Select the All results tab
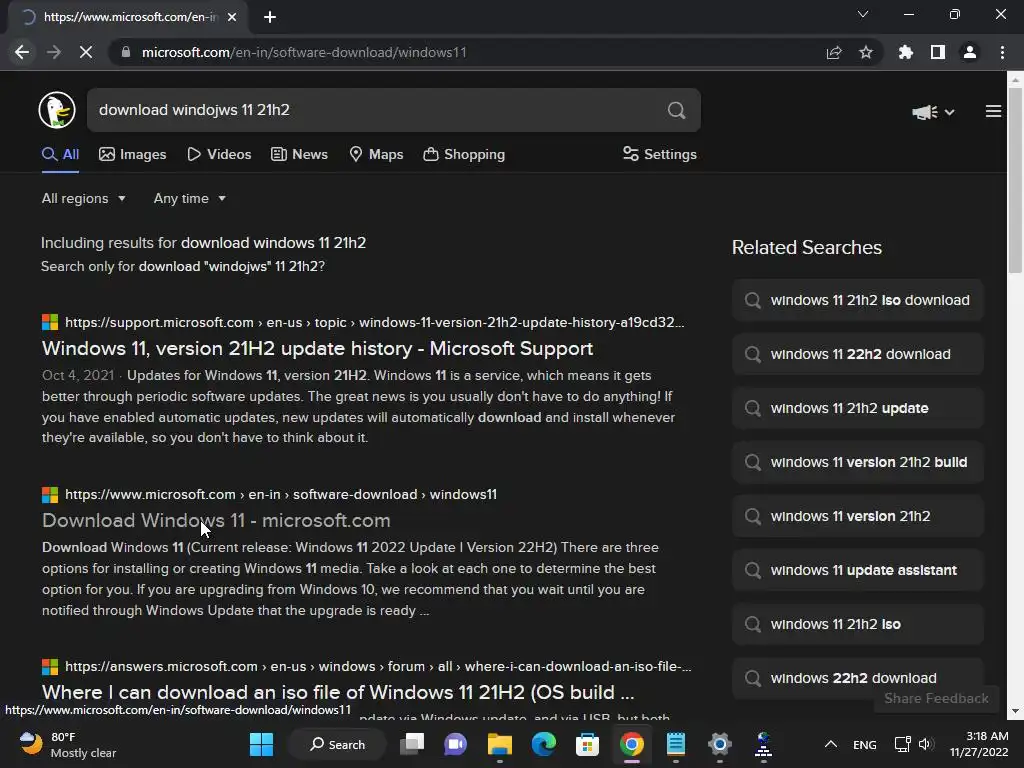Viewport: 1024px width, 768px height. tap(60, 155)
